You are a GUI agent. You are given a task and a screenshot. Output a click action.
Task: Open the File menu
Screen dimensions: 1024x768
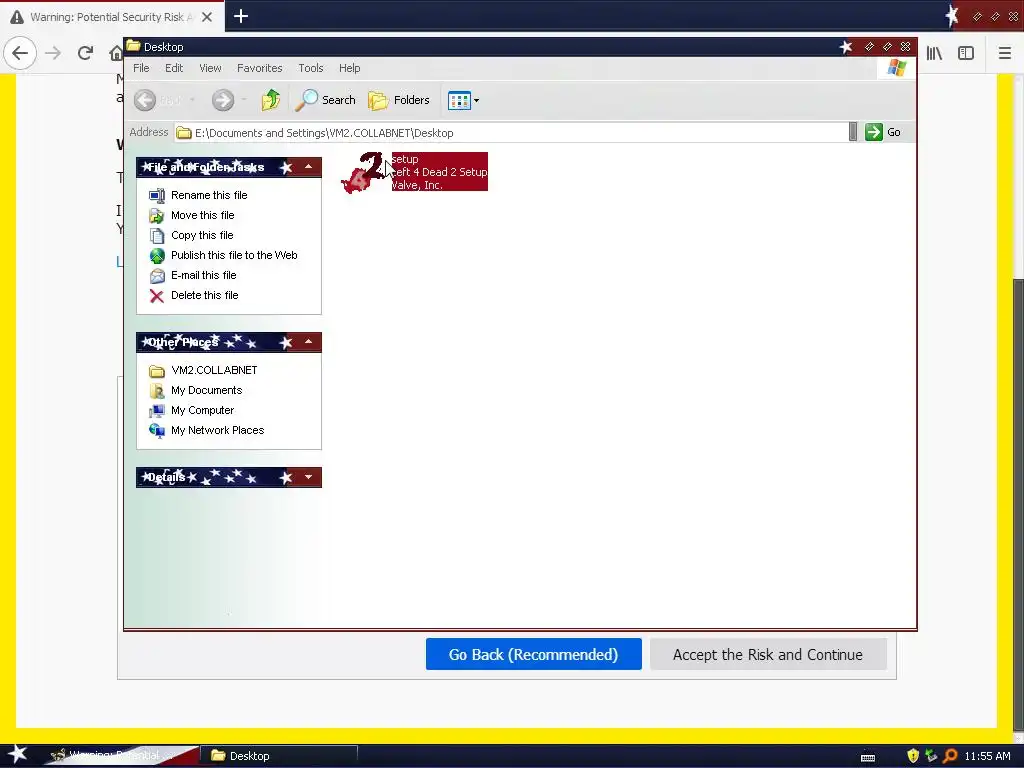pos(141,68)
